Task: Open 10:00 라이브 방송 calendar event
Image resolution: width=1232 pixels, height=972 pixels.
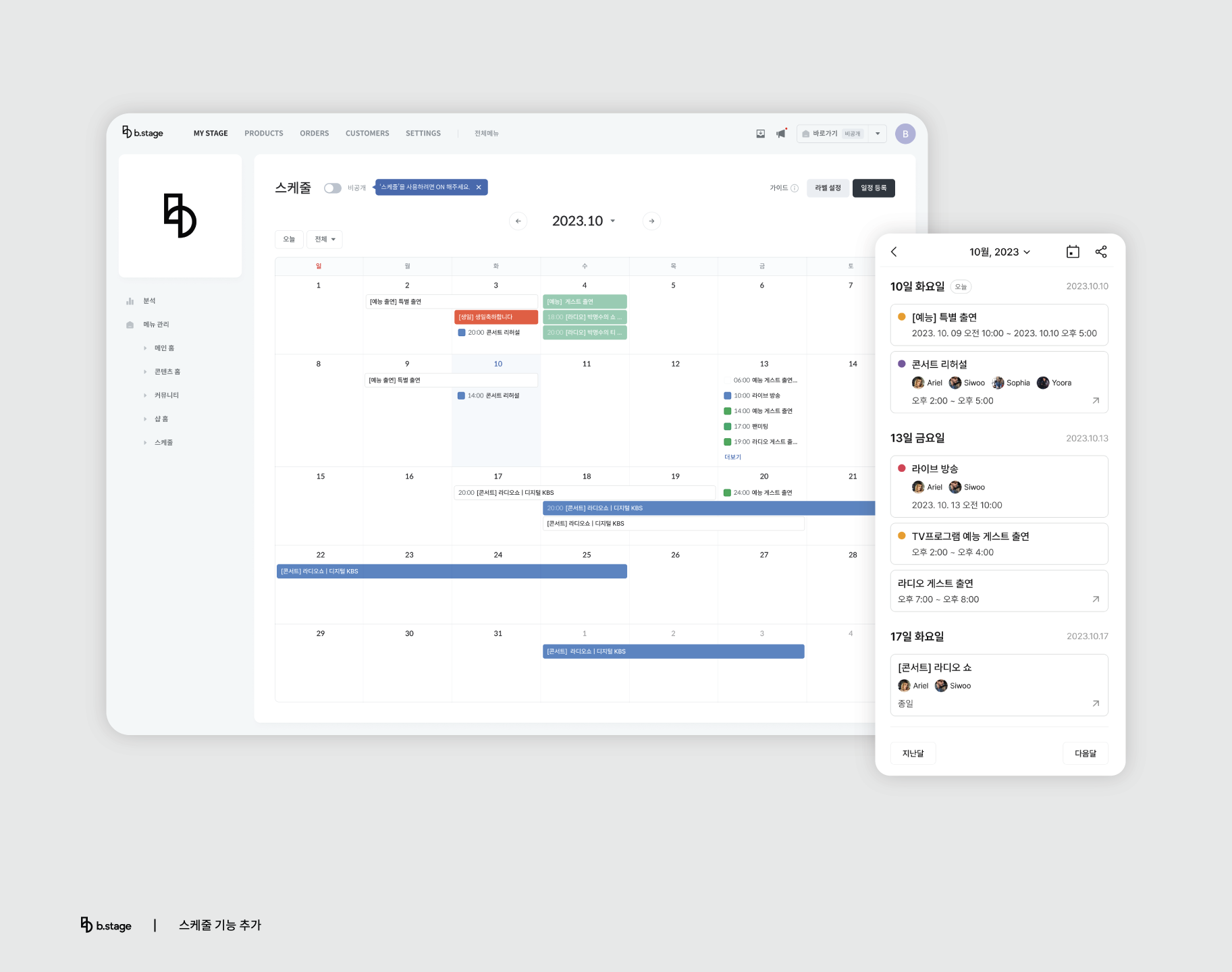Action: (x=752, y=396)
